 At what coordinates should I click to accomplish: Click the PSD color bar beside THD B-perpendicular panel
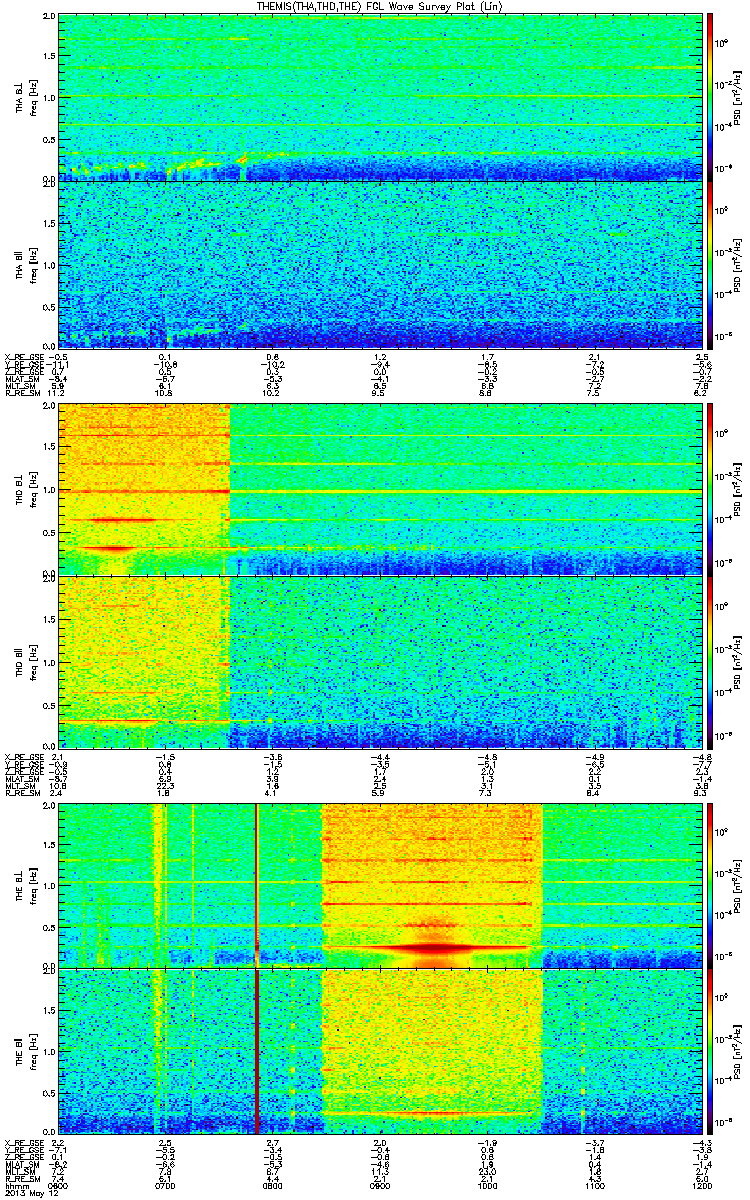click(711, 489)
